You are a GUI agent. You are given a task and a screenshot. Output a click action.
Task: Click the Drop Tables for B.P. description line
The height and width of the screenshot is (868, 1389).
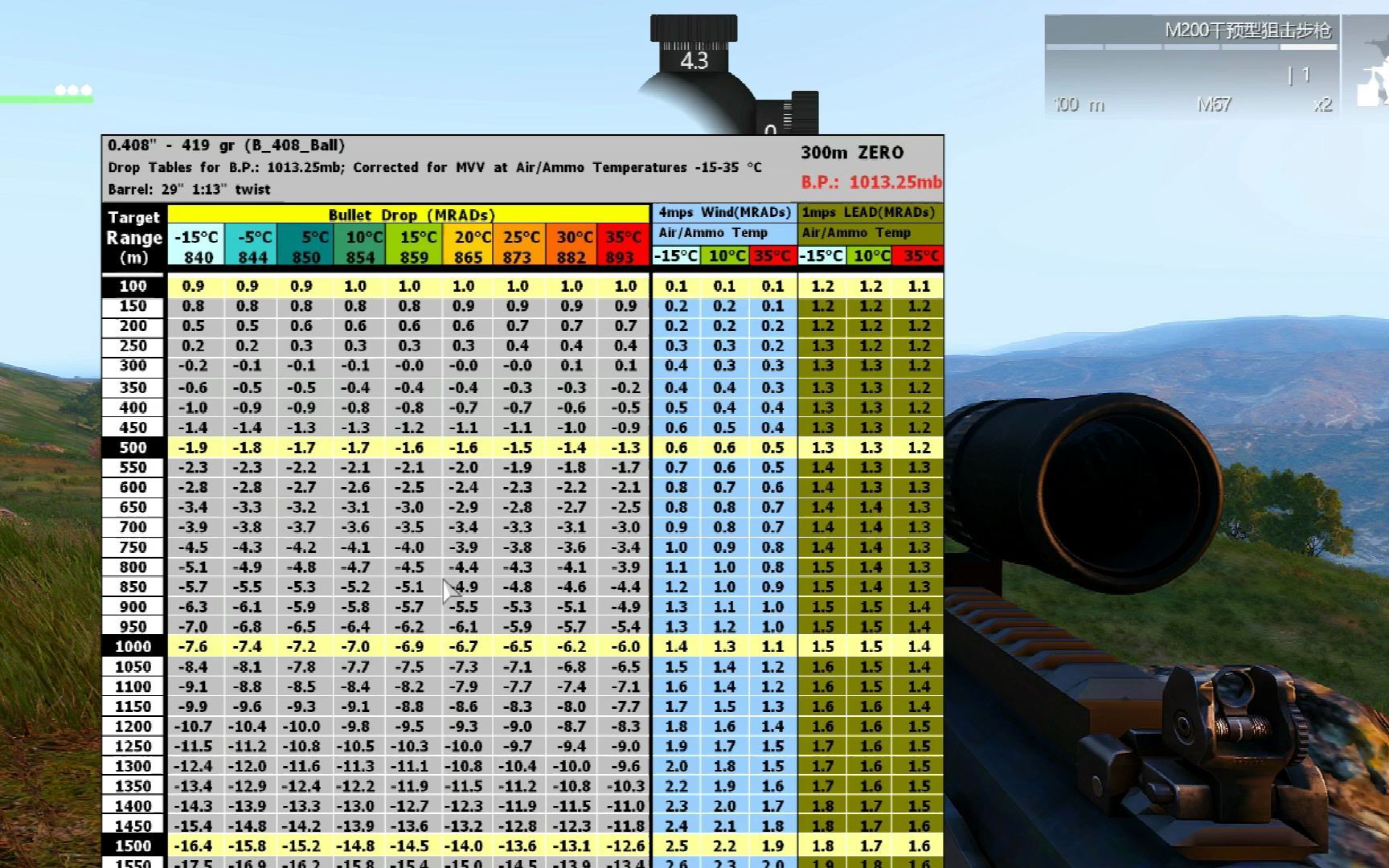[435, 167]
